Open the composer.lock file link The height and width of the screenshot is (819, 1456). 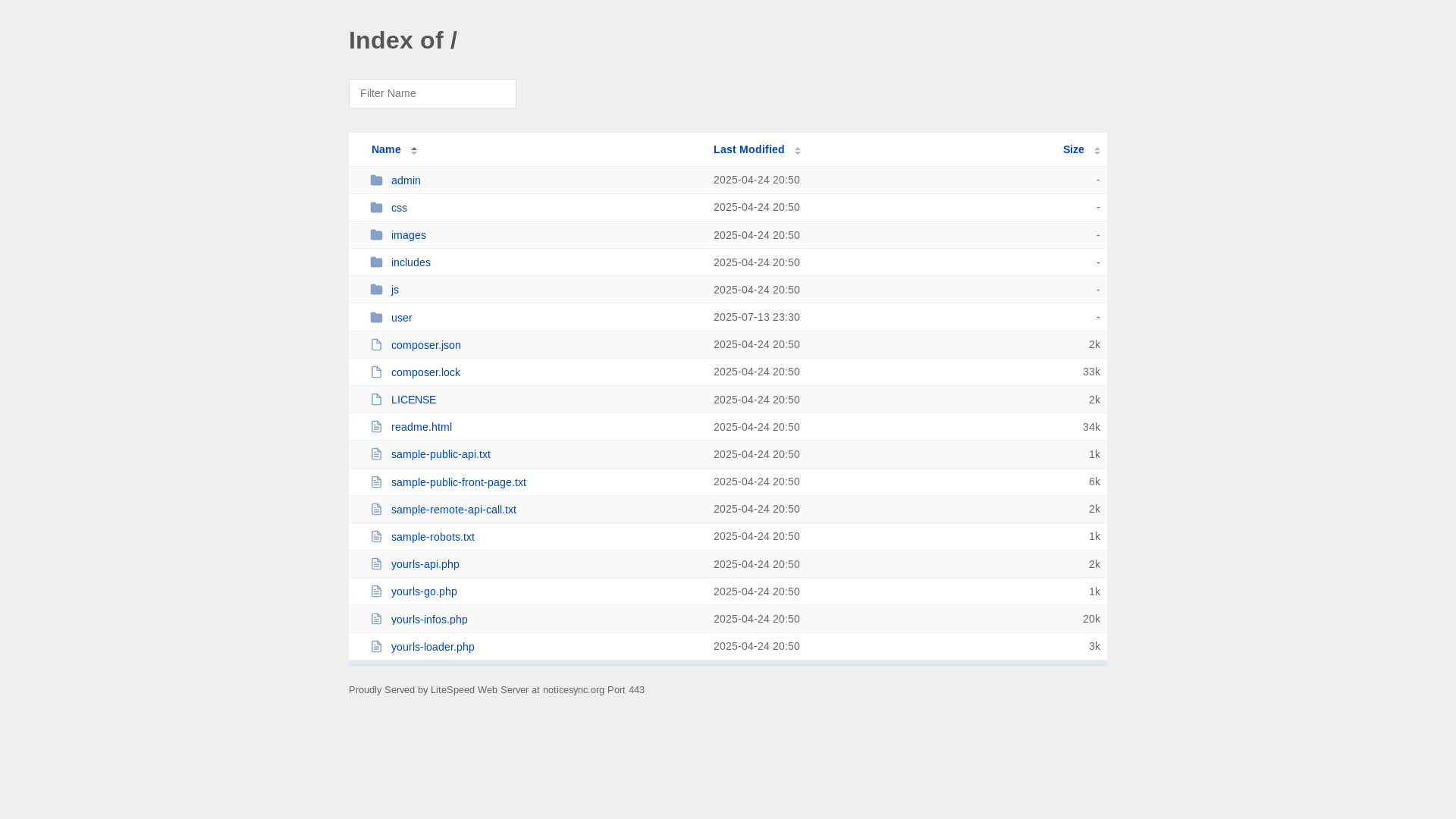pos(425,372)
